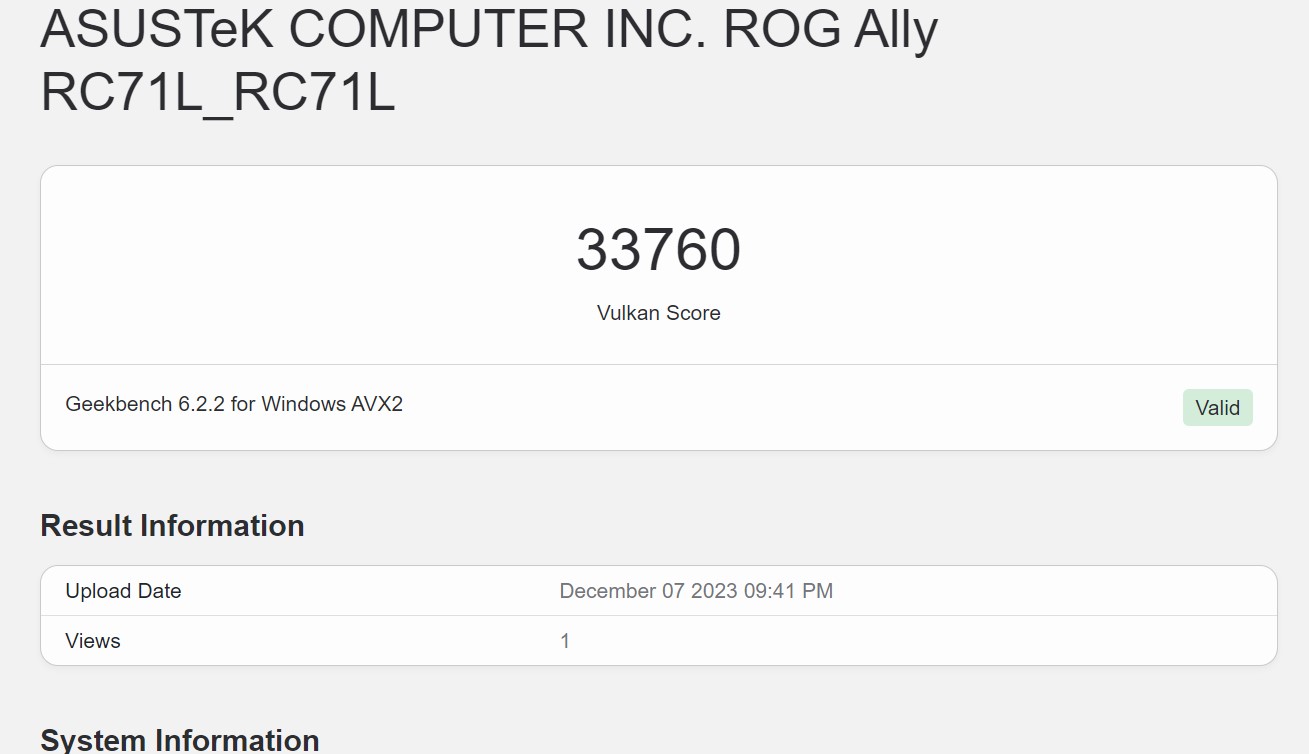Click the Windows word in version line

[x=303, y=405]
